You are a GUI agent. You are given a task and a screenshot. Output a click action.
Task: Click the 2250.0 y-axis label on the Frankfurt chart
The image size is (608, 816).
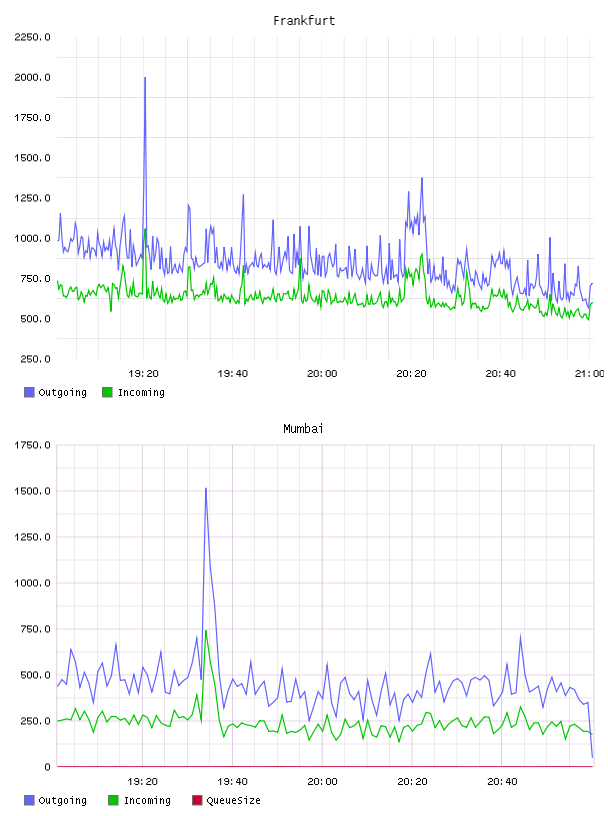coord(32,37)
